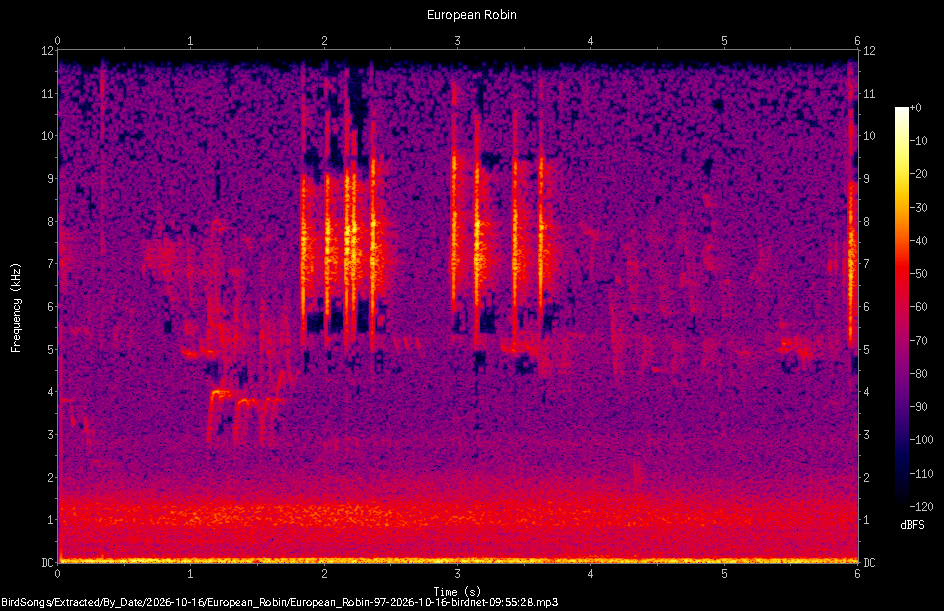Select the Frequency (kHz) axis label
The width and height of the screenshot is (944, 611).
[16, 308]
